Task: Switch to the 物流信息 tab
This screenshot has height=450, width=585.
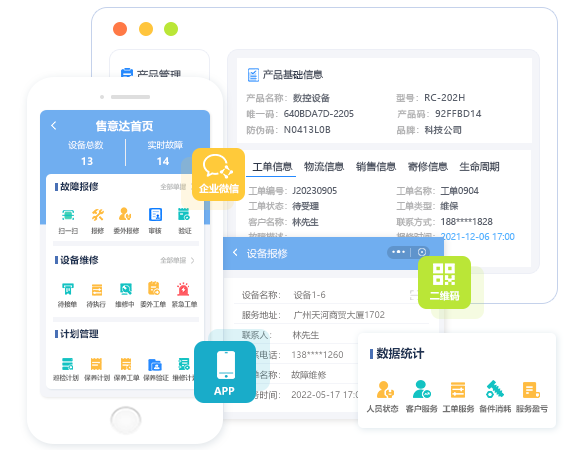Action: pyautogui.click(x=324, y=167)
